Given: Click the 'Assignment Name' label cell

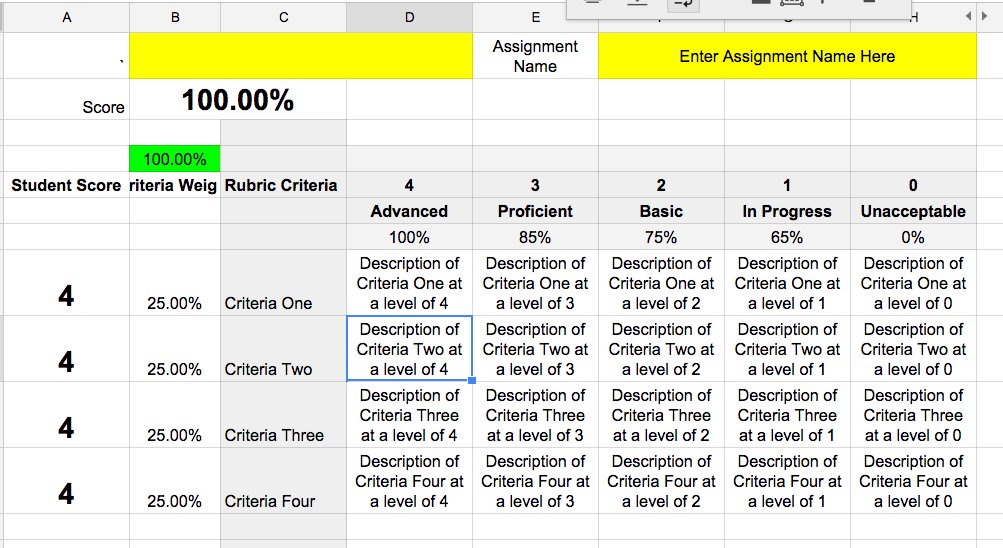Looking at the screenshot, I should coord(535,56).
